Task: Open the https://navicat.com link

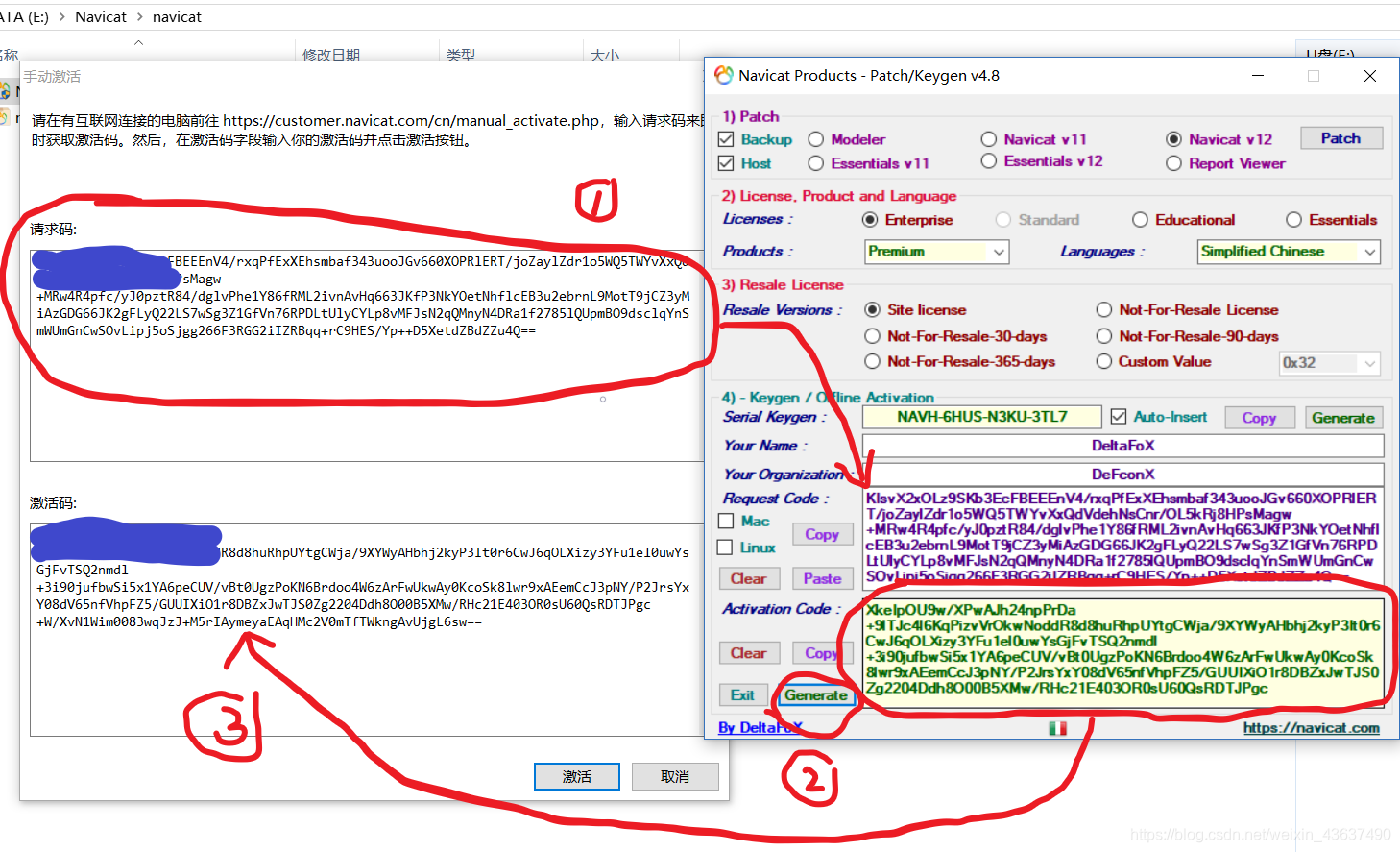Action: (1312, 728)
